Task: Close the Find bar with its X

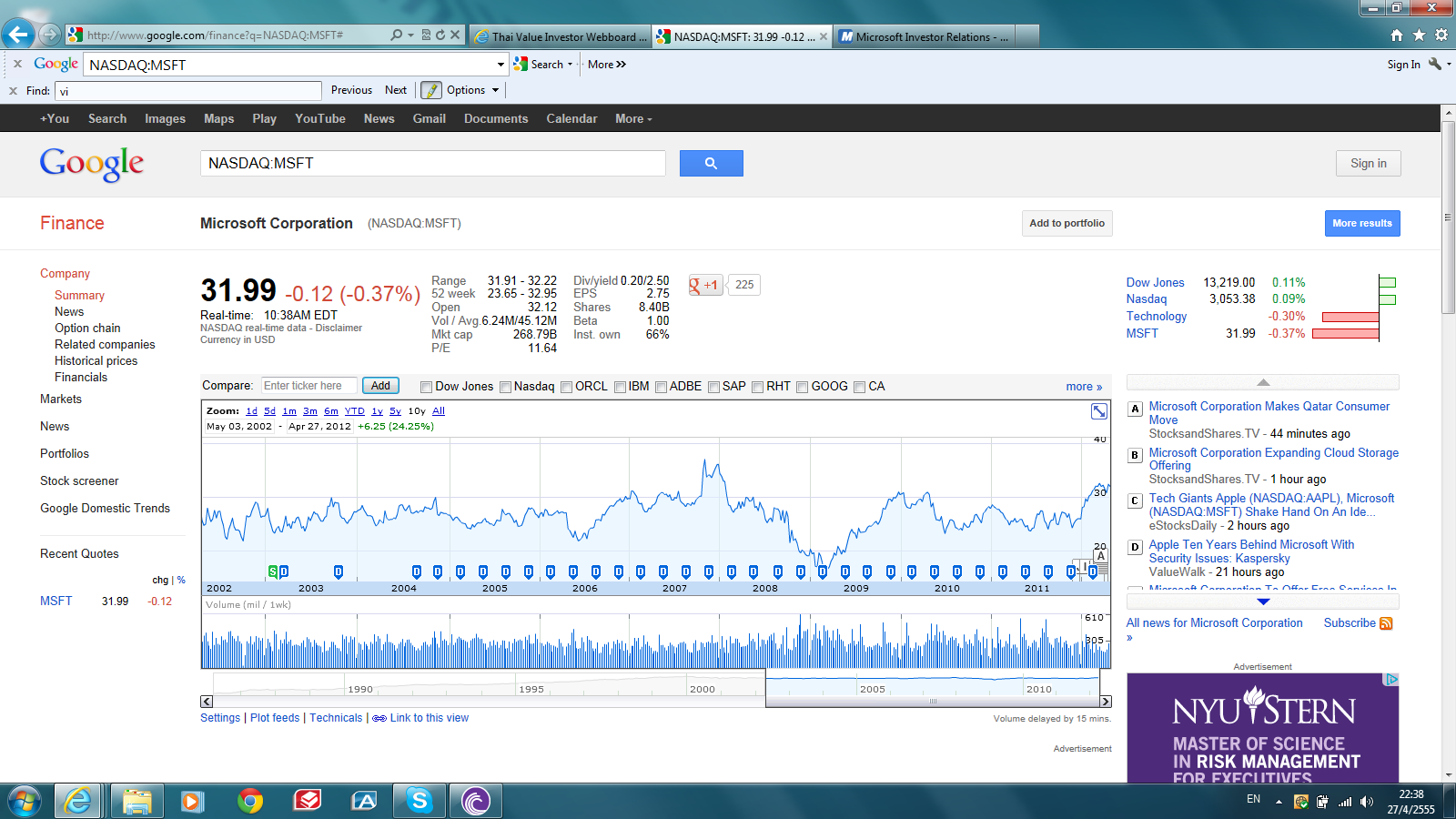Action: click(x=13, y=91)
